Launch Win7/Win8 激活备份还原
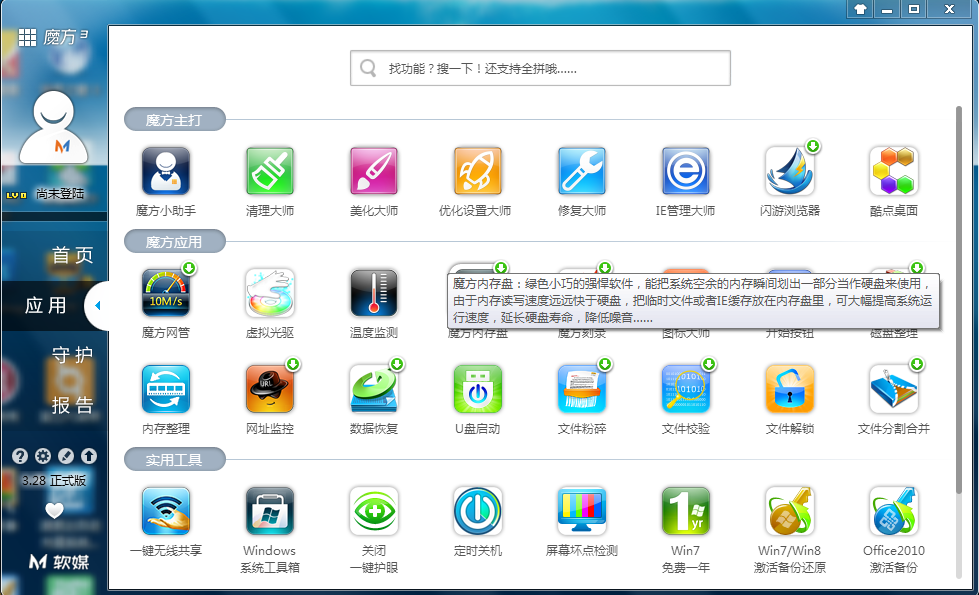 point(790,511)
